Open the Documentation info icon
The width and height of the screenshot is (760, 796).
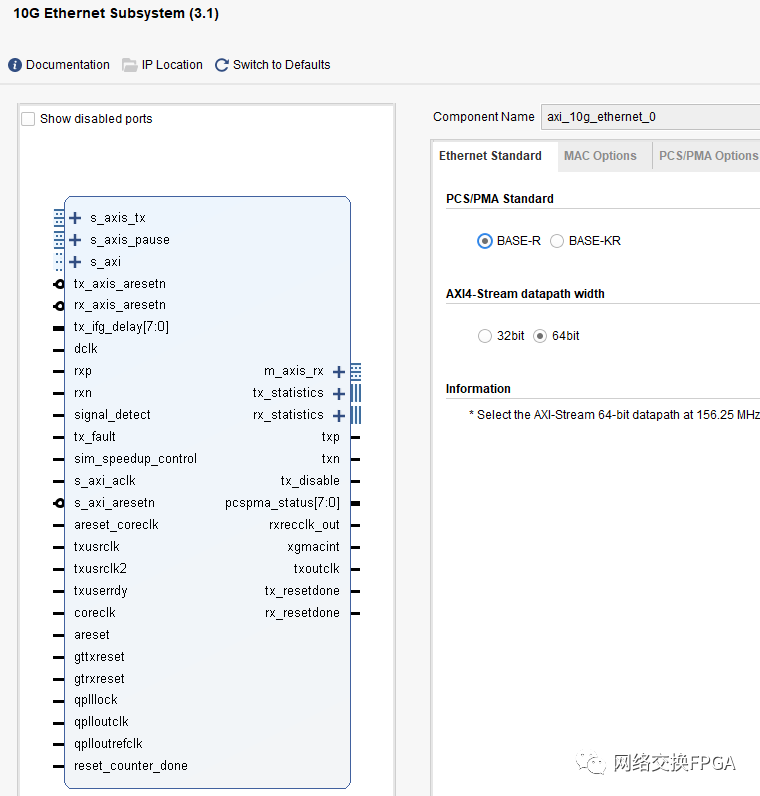pyautogui.click(x=15, y=65)
